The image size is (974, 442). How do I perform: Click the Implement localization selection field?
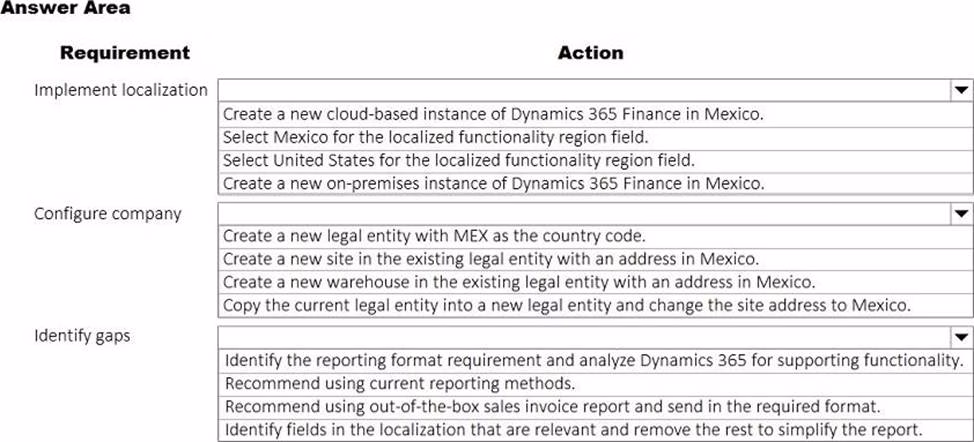click(x=580, y=90)
